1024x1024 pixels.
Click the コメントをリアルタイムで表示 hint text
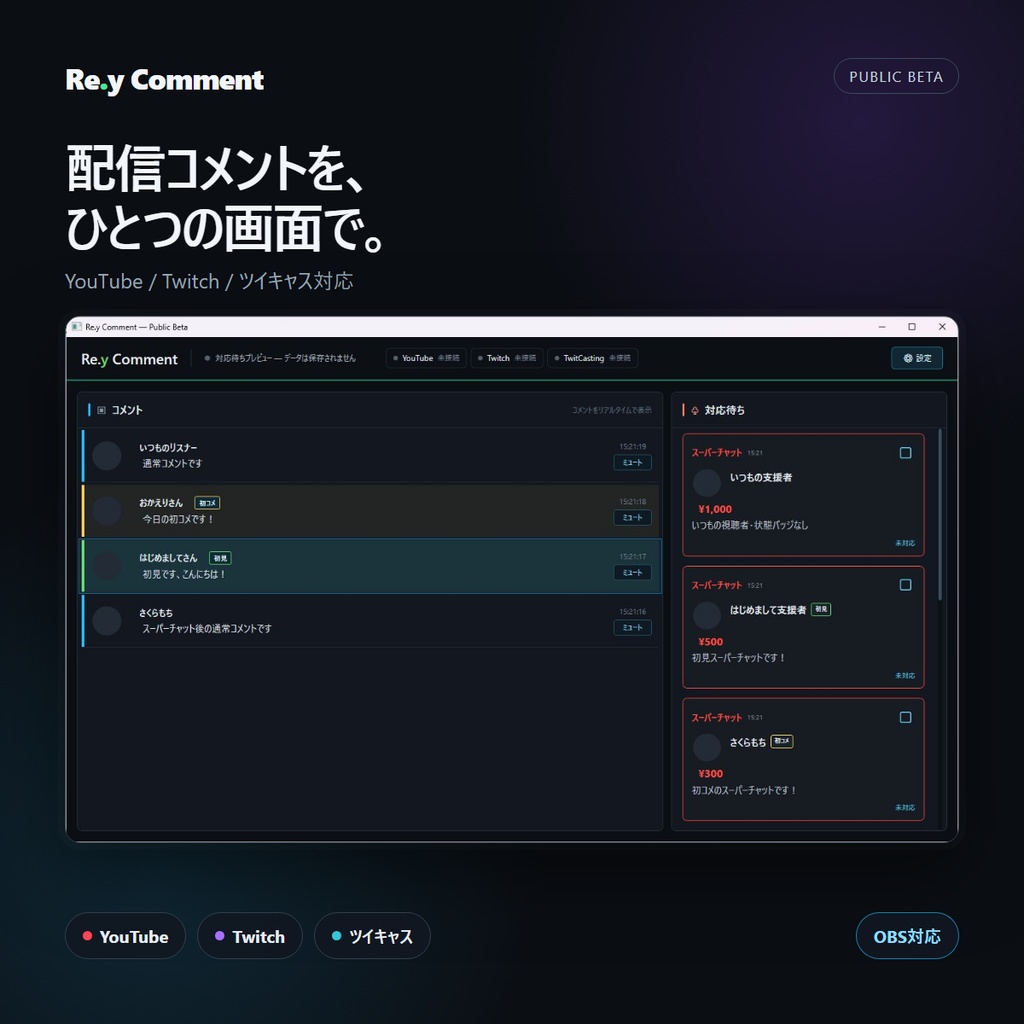coord(611,410)
